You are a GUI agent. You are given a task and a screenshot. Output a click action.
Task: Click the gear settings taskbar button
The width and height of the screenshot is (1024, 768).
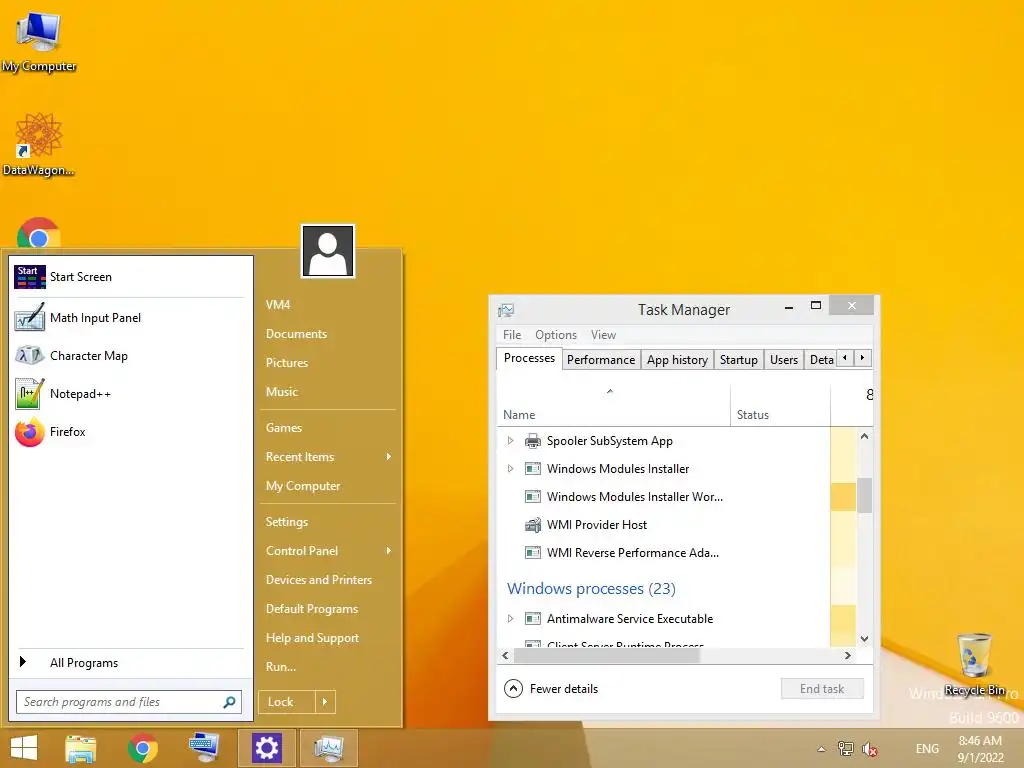[x=266, y=748]
